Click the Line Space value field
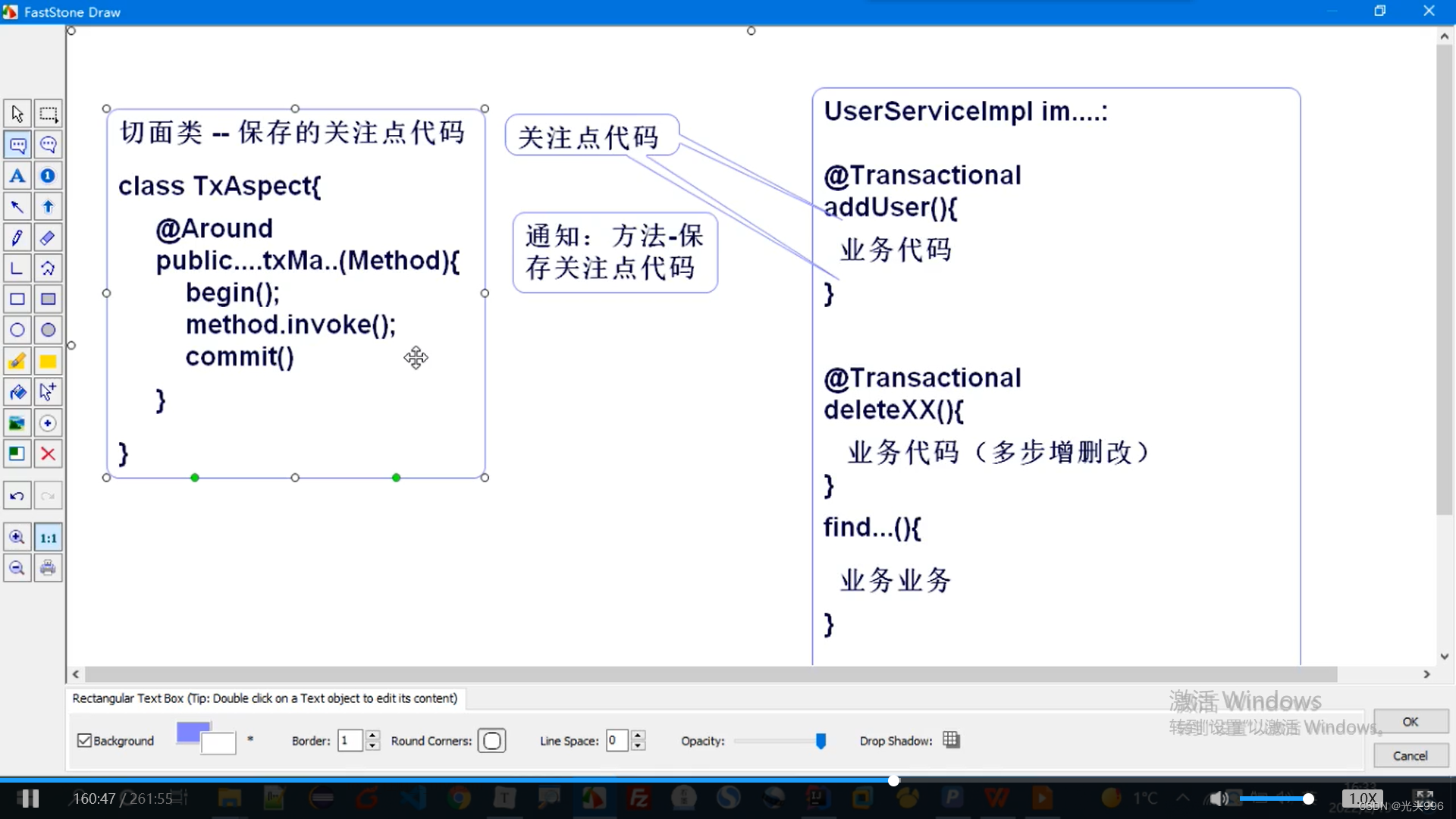Viewport: 1456px width, 819px height. [617, 740]
